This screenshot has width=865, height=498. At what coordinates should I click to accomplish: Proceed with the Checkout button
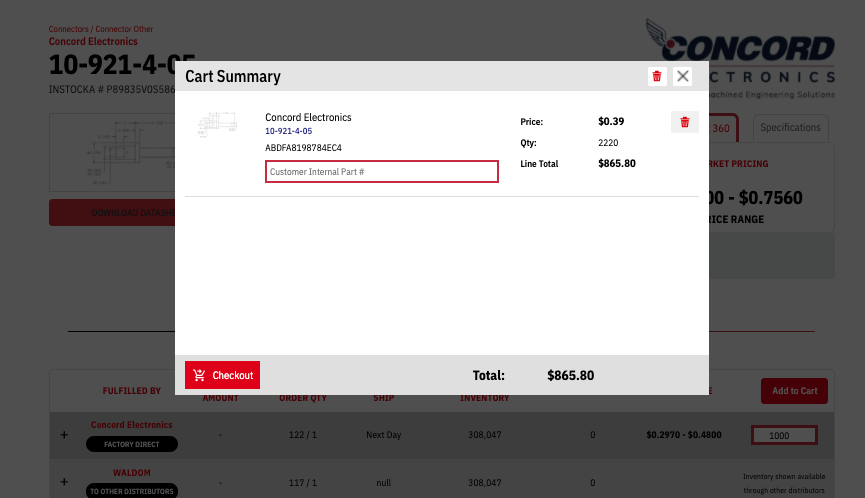[x=222, y=375]
